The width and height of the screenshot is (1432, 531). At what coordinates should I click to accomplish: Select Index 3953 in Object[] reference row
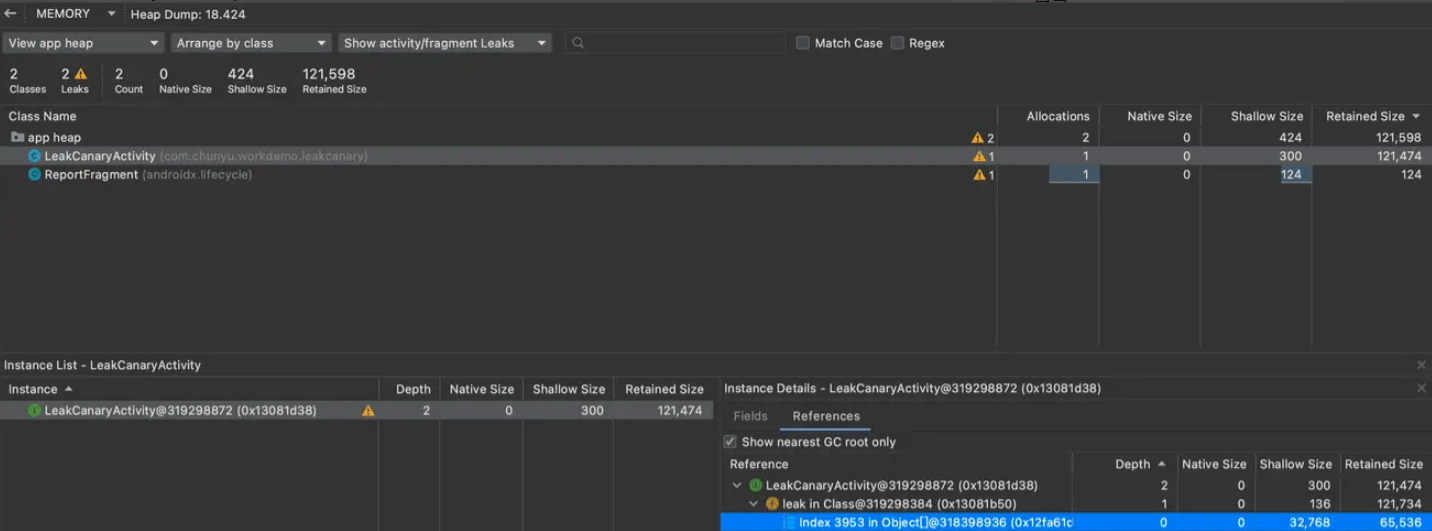[1076, 522]
